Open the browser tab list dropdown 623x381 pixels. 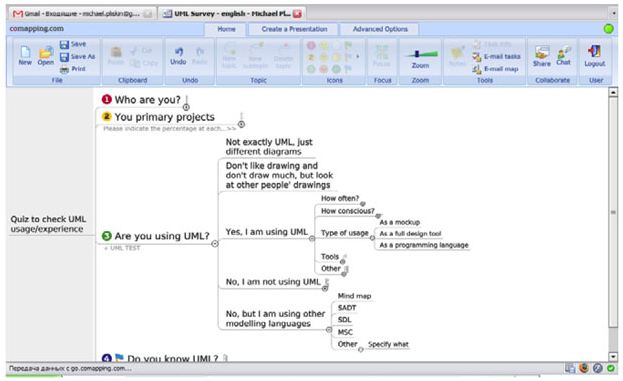pyautogui.click(x=613, y=14)
